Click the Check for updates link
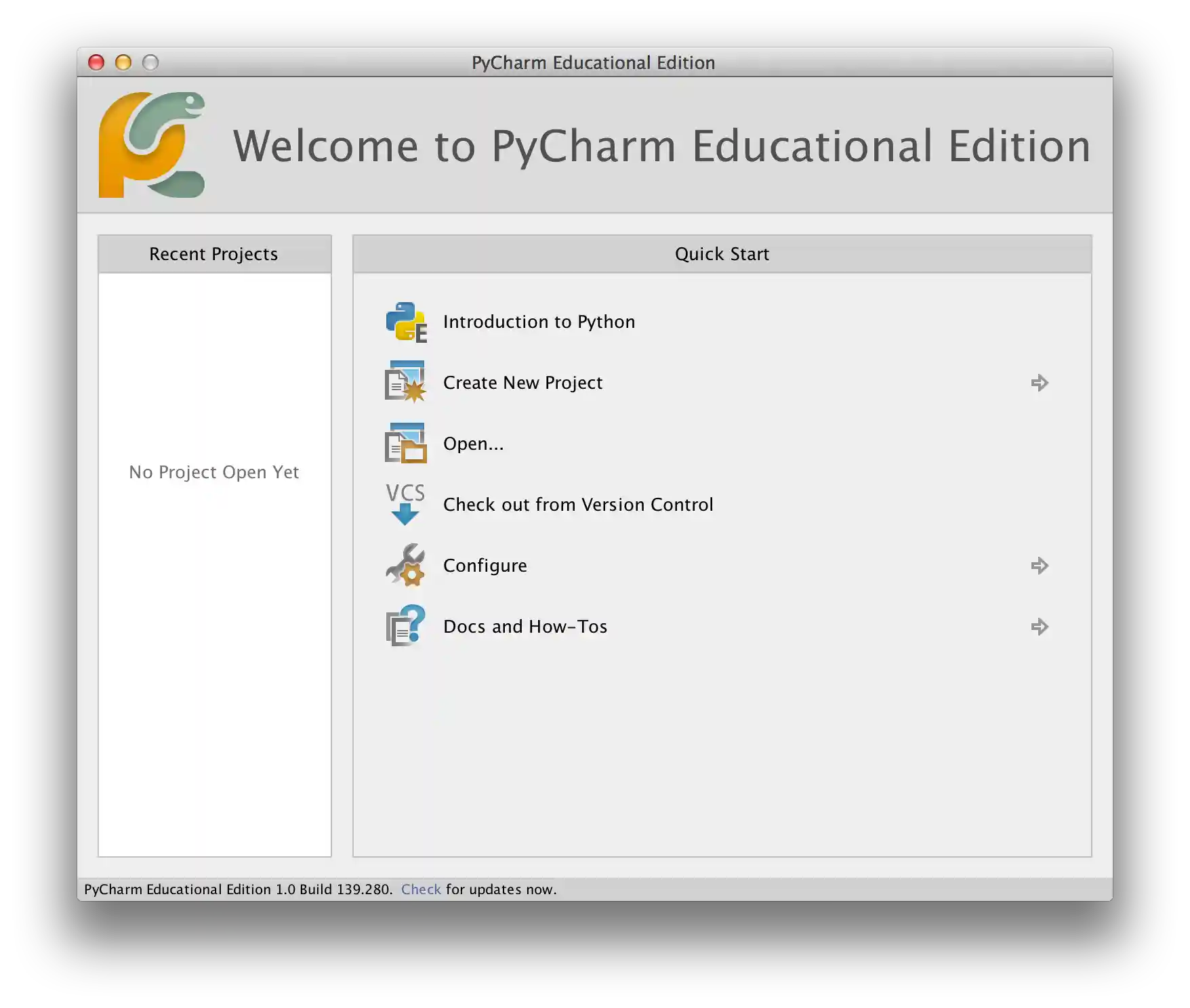 422,889
